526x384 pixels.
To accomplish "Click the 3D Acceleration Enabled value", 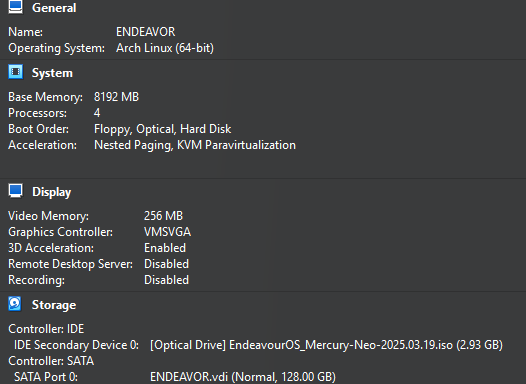I will click(x=165, y=248).
